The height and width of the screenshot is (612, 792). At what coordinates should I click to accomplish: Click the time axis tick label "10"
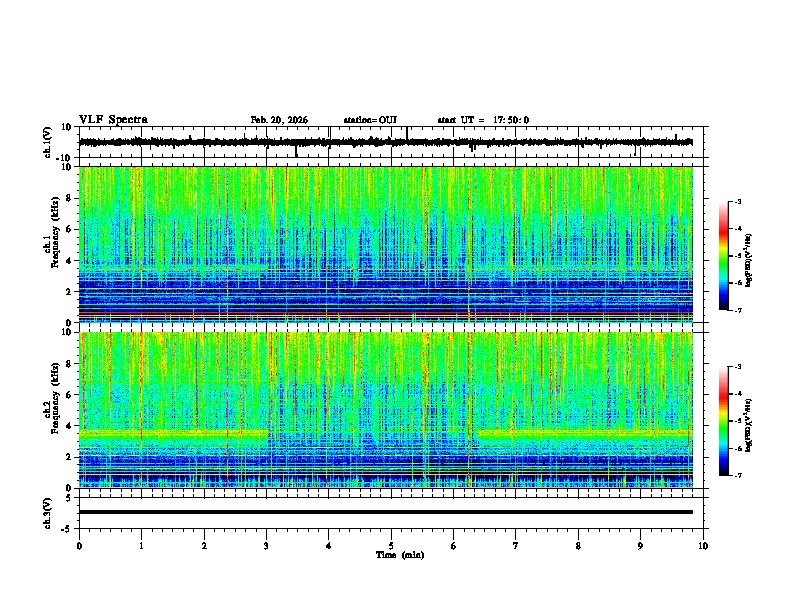click(x=703, y=546)
